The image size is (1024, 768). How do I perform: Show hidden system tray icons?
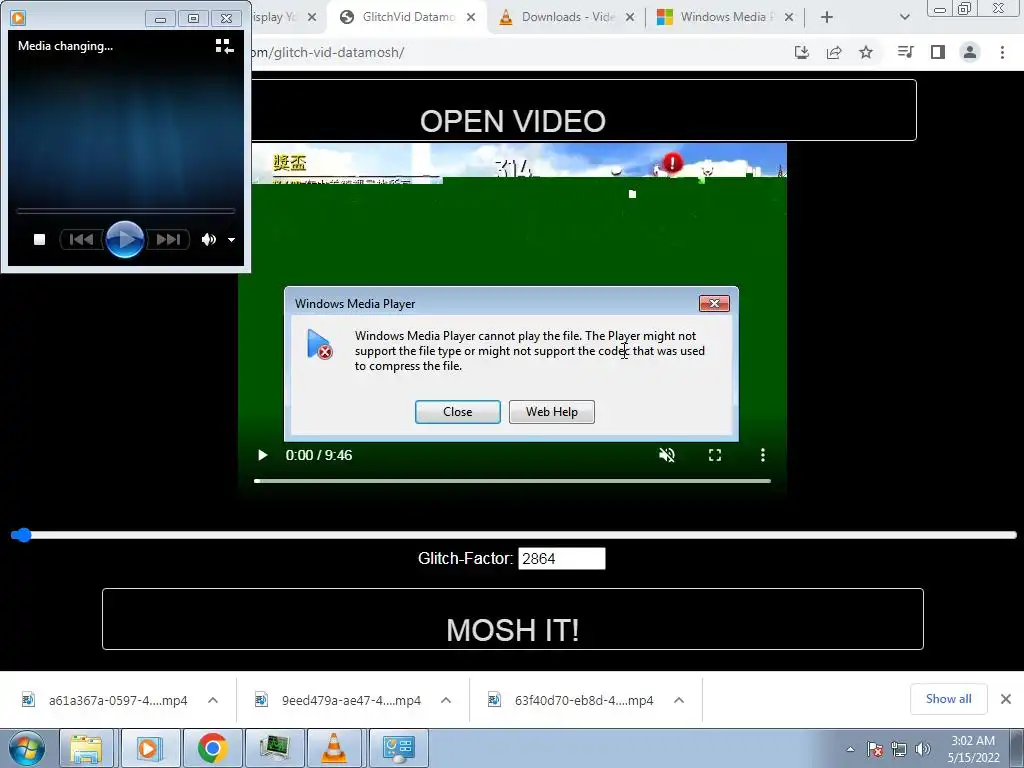(850, 749)
